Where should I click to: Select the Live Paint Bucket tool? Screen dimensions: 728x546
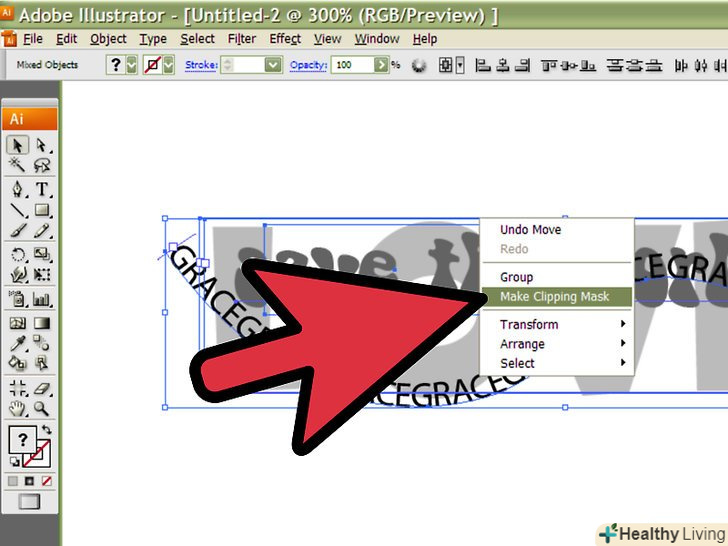click(18, 363)
